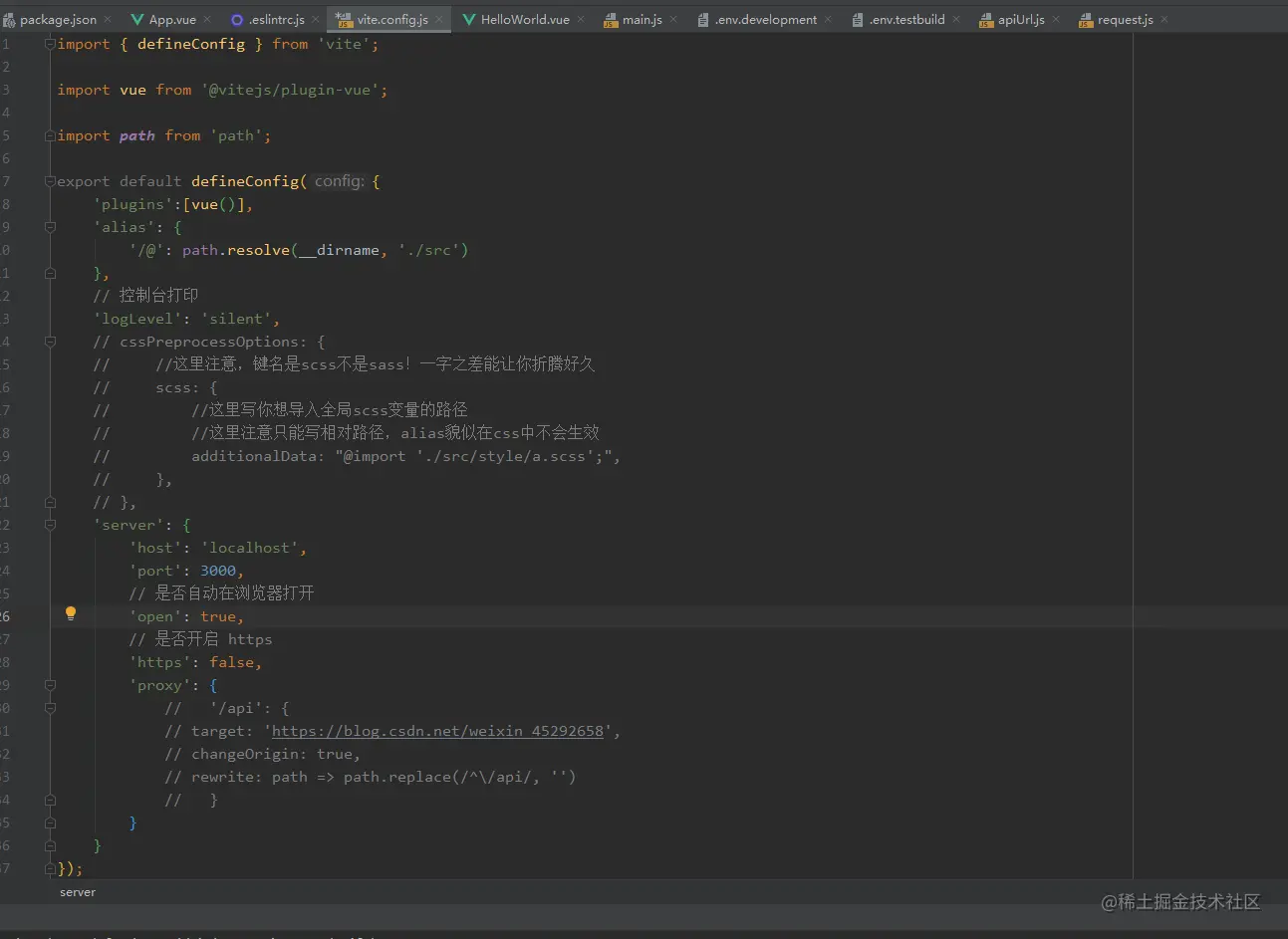
Task: Close the .env.testbuild tab
Action: point(956,19)
